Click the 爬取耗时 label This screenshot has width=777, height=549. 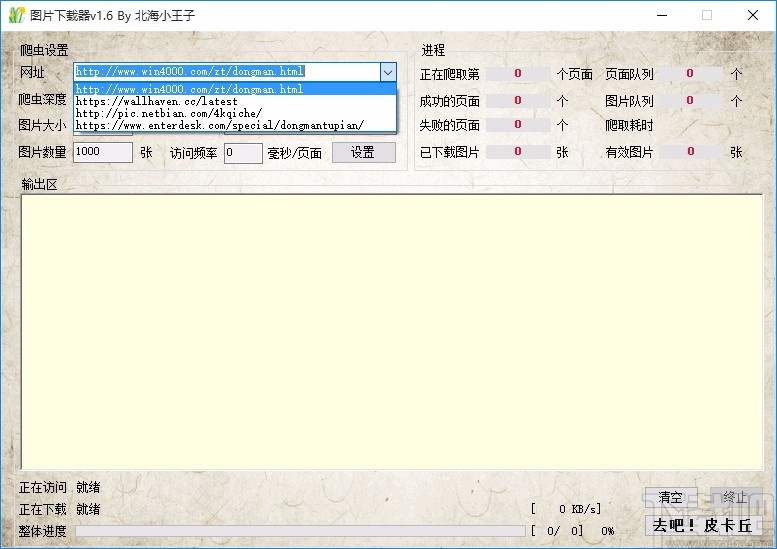tap(629, 125)
